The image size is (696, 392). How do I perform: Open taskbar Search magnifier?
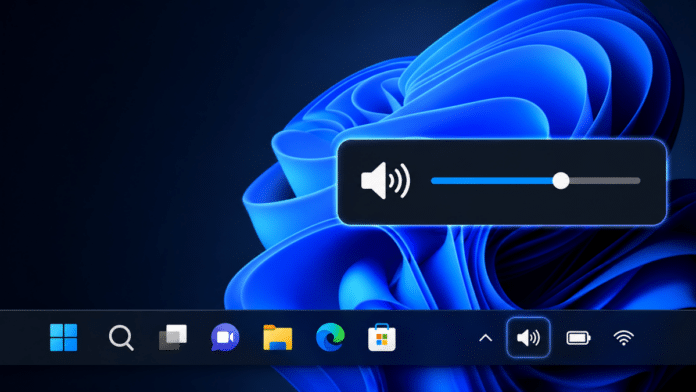click(121, 338)
